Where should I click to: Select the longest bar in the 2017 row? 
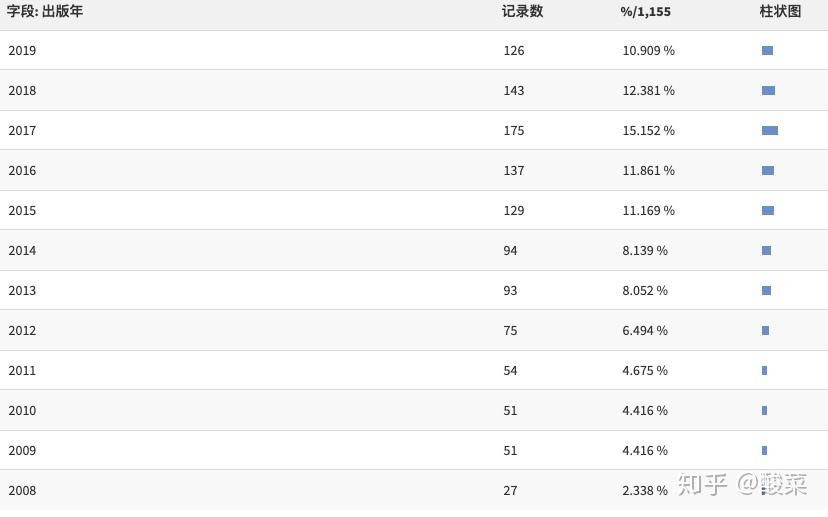coord(770,130)
